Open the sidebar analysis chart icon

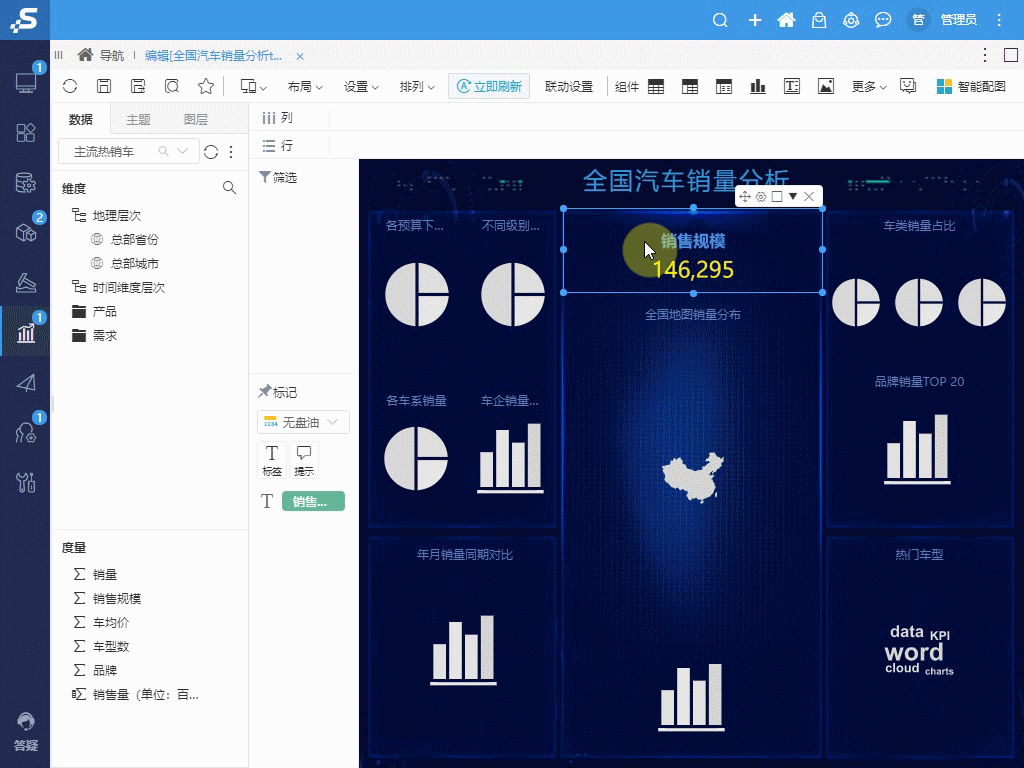coord(25,332)
